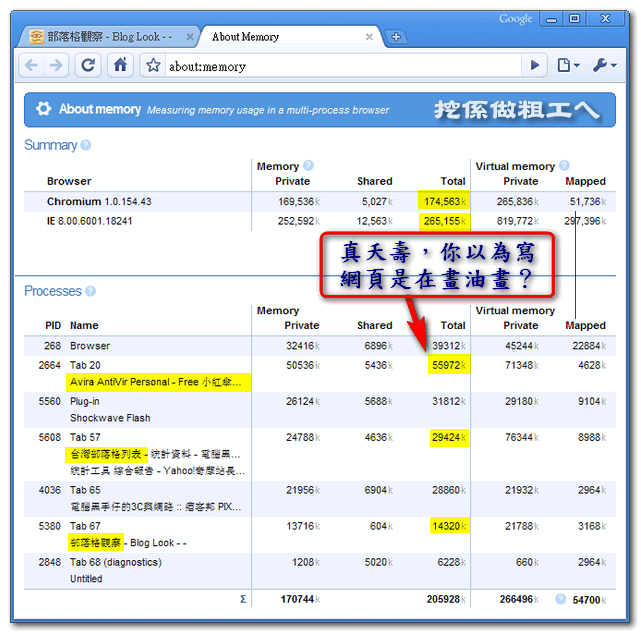
Task: Close the Blog Look tab
Action: (190, 37)
